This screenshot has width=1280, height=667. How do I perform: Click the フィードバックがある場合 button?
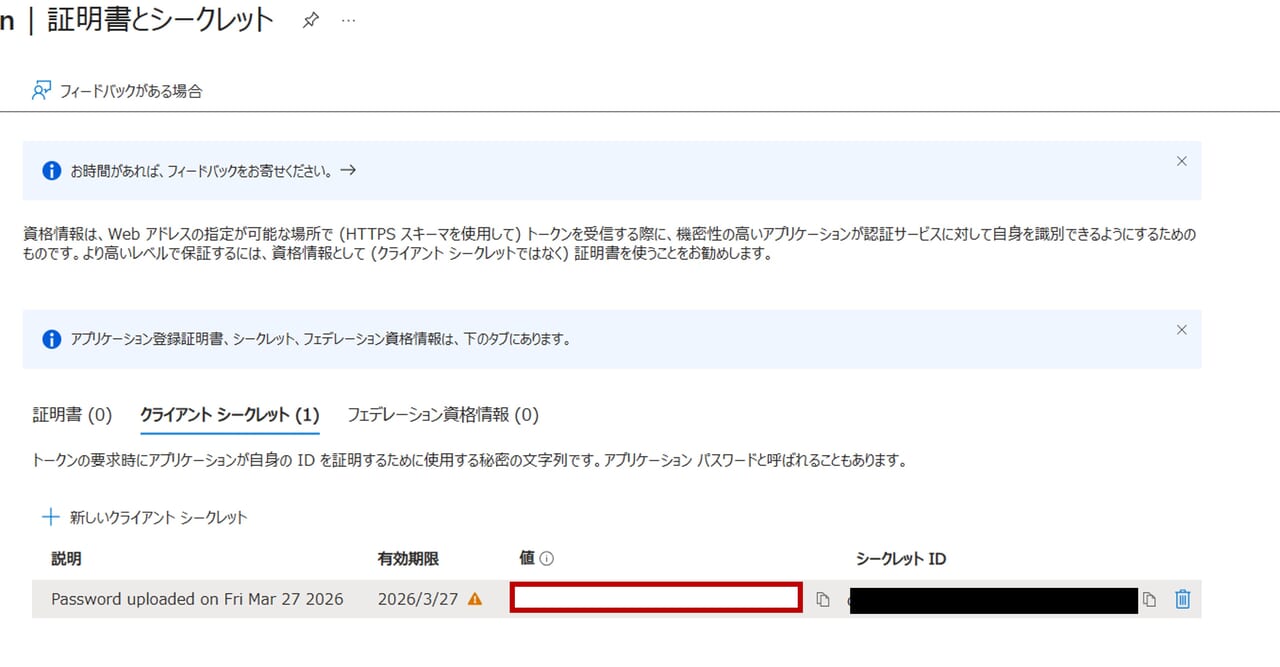[x=117, y=91]
